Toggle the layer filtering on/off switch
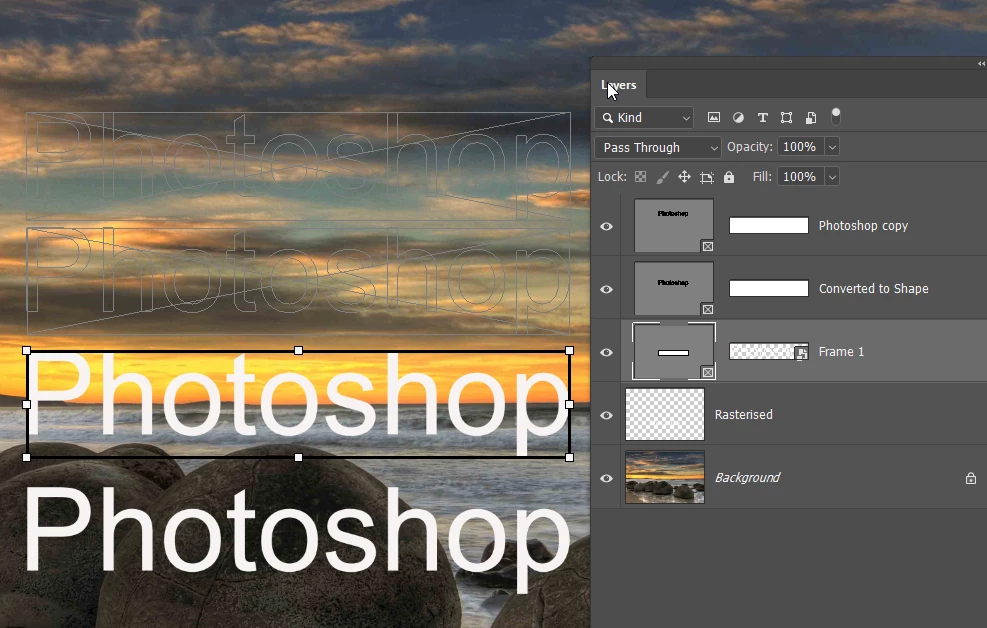Screen dimensions: 987x628 pyautogui.click(x=835, y=116)
